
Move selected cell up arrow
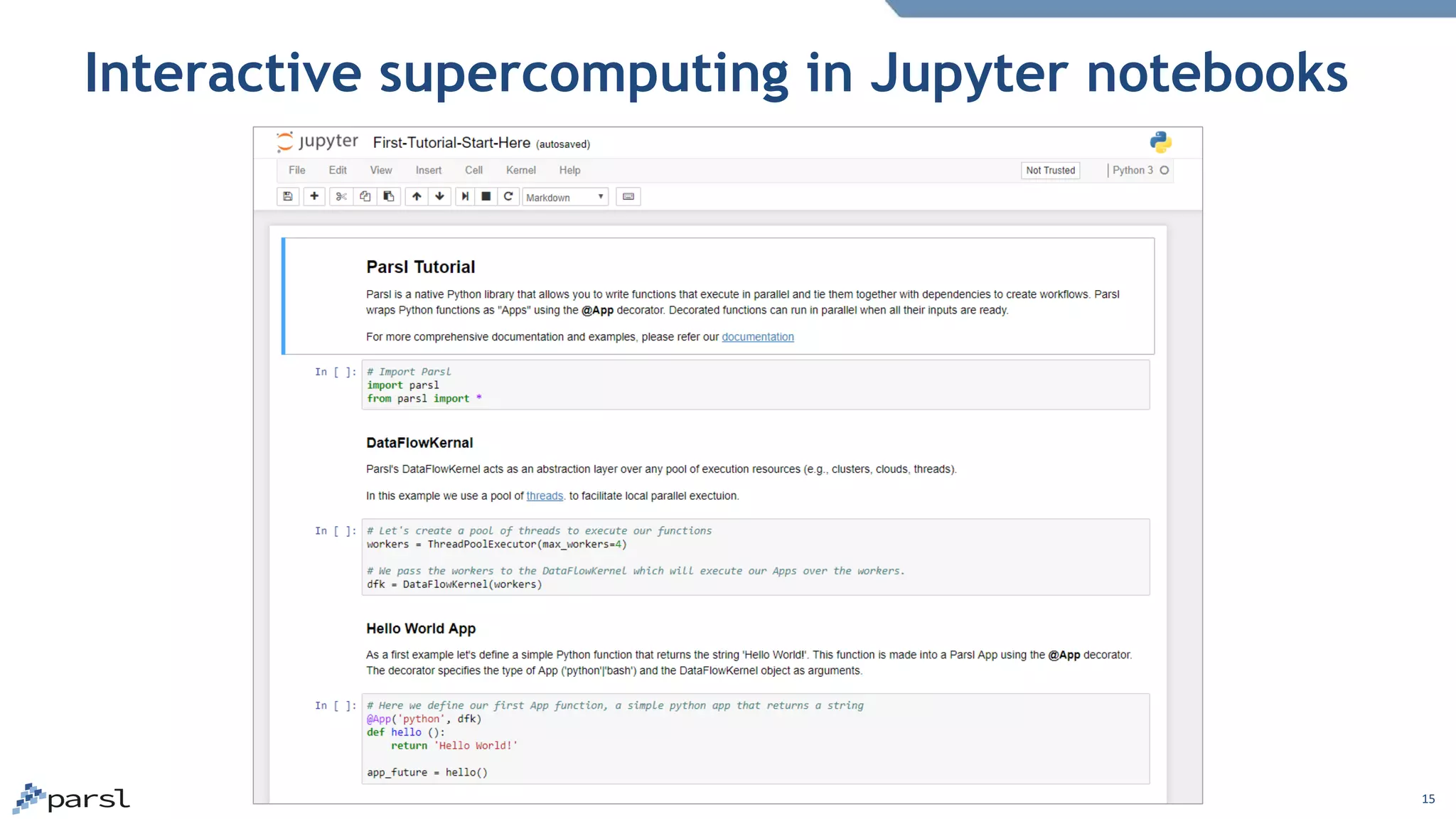(x=417, y=197)
